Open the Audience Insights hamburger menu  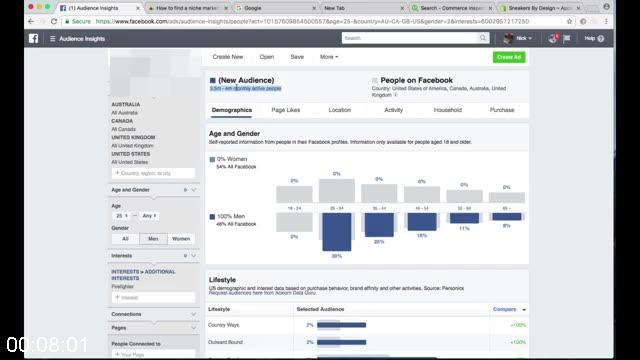pyautogui.click(x=53, y=38)
